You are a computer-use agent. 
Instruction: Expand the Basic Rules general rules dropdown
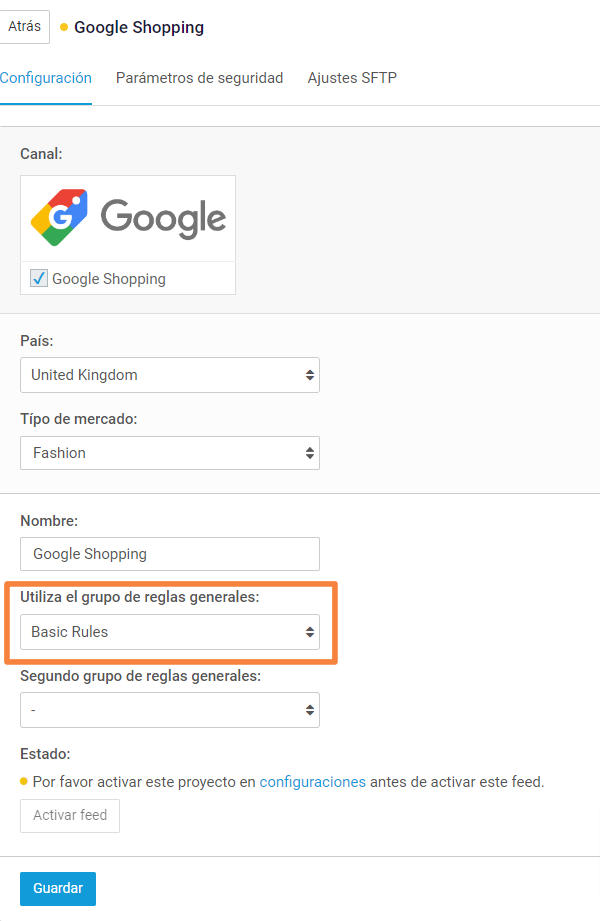[170, 632]
